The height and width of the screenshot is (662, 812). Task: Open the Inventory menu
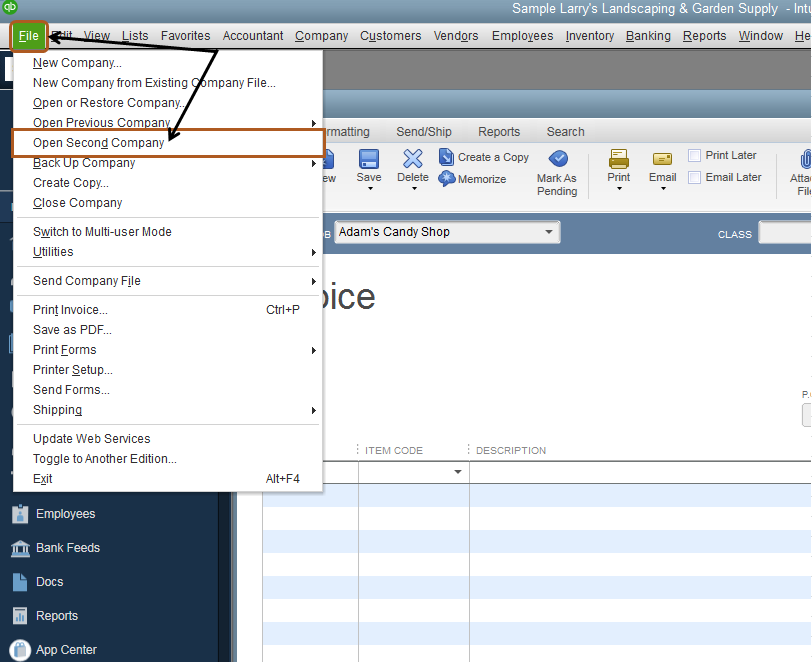click(590, 36)
